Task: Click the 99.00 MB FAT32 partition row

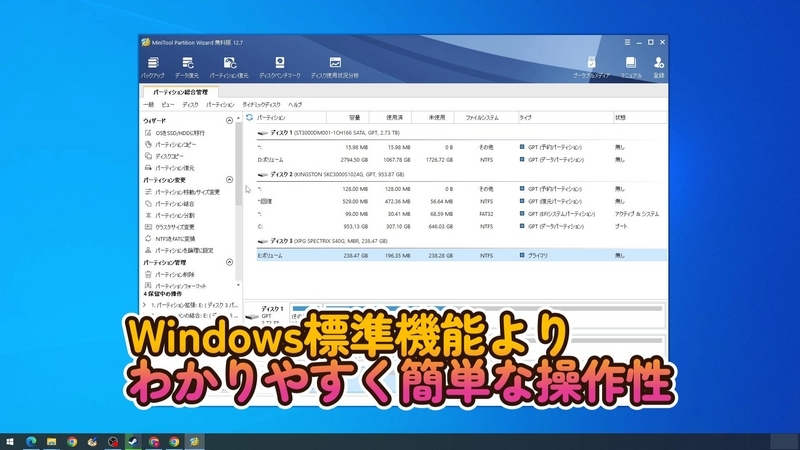Action: tap(461, 214)
